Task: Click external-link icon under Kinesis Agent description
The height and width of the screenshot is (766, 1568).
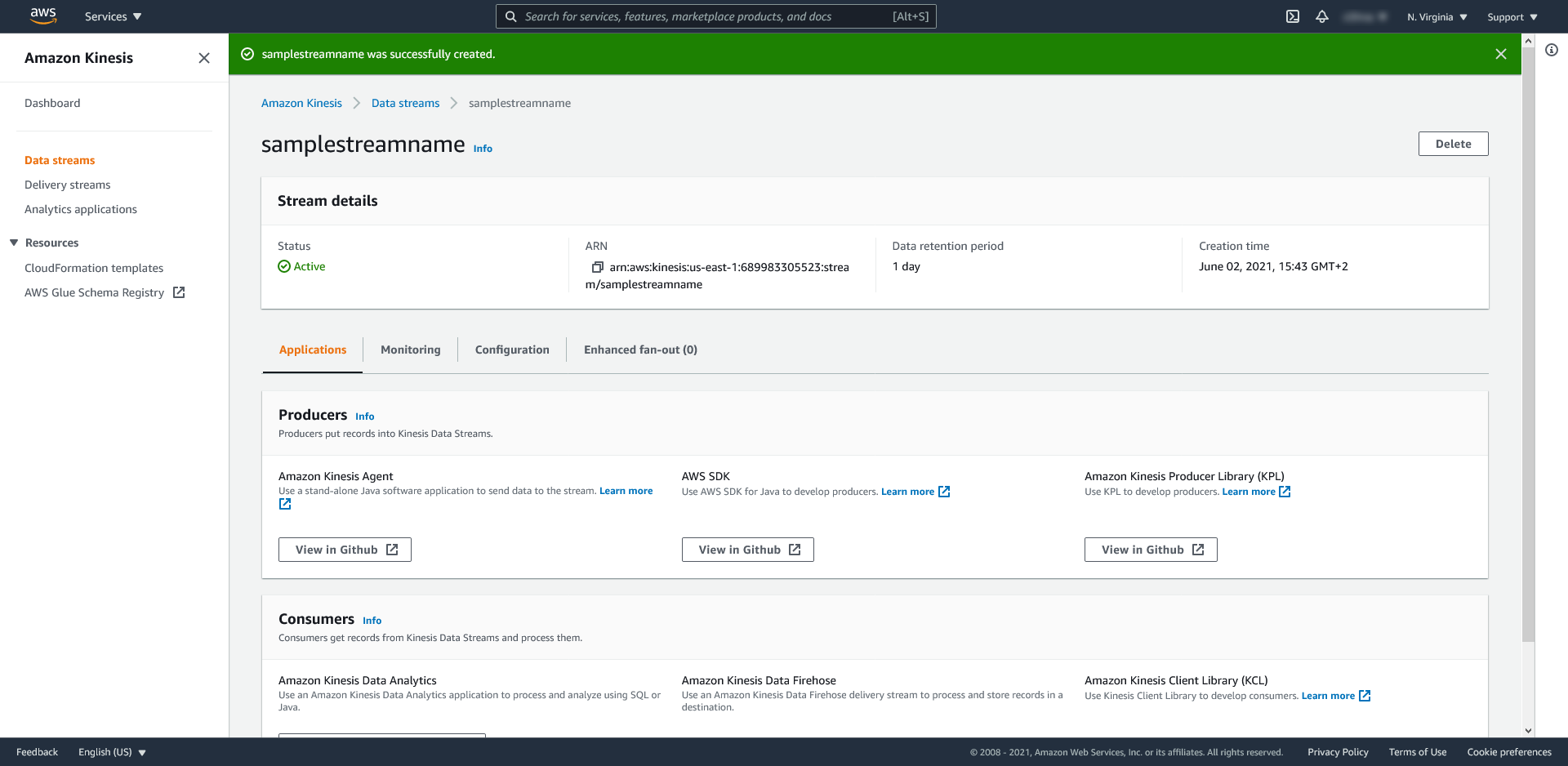Action: pyautogui.click(x=285, y=504)
